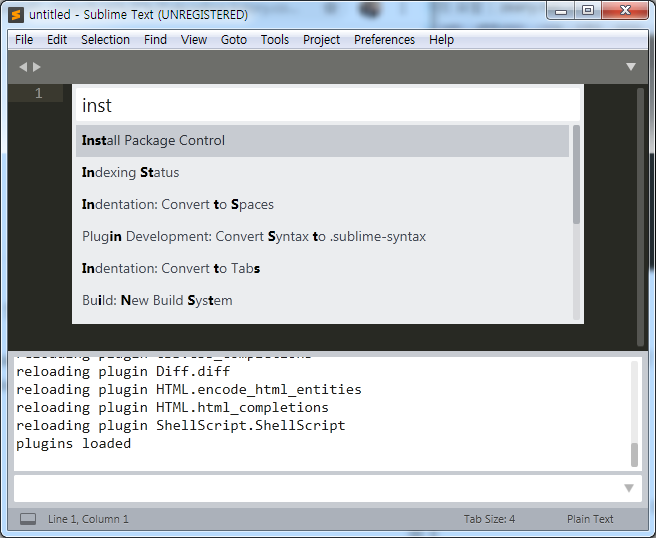
Task: Open the Find menu
Action: (155, 40)
